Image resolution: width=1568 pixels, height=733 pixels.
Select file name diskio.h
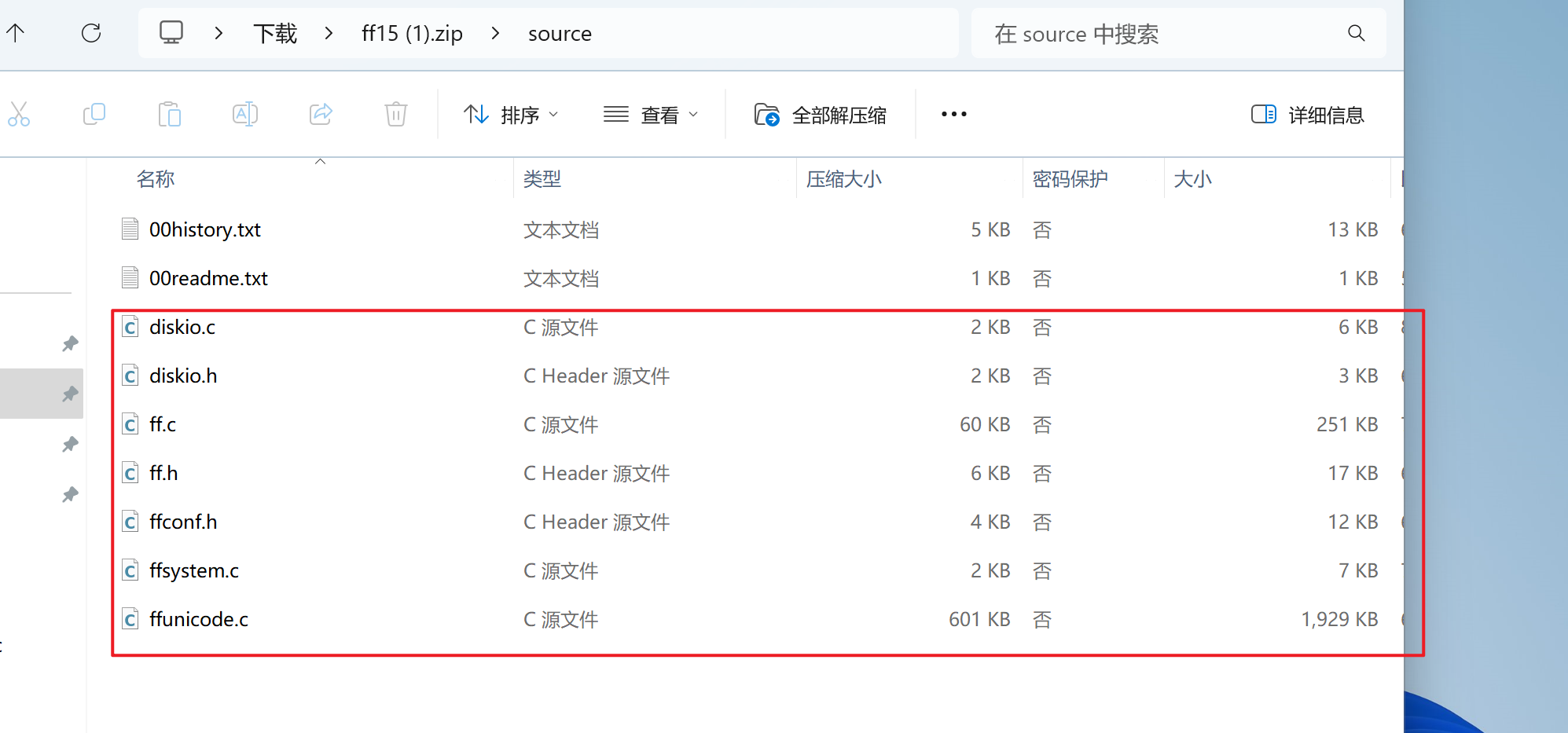coord(183,376)
